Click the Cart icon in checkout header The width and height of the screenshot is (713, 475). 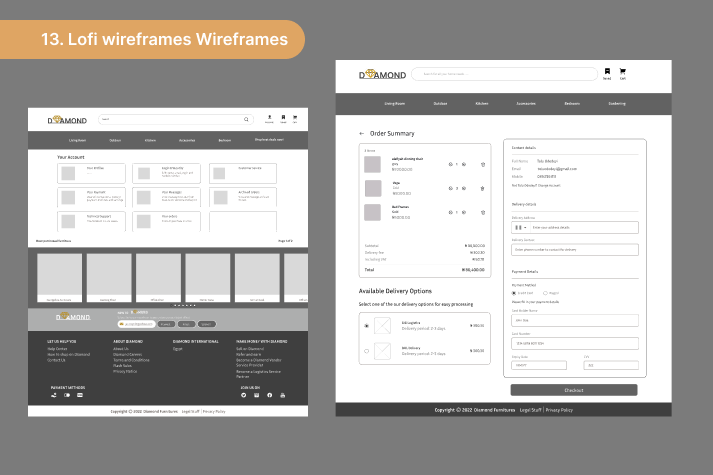point(622,72)
